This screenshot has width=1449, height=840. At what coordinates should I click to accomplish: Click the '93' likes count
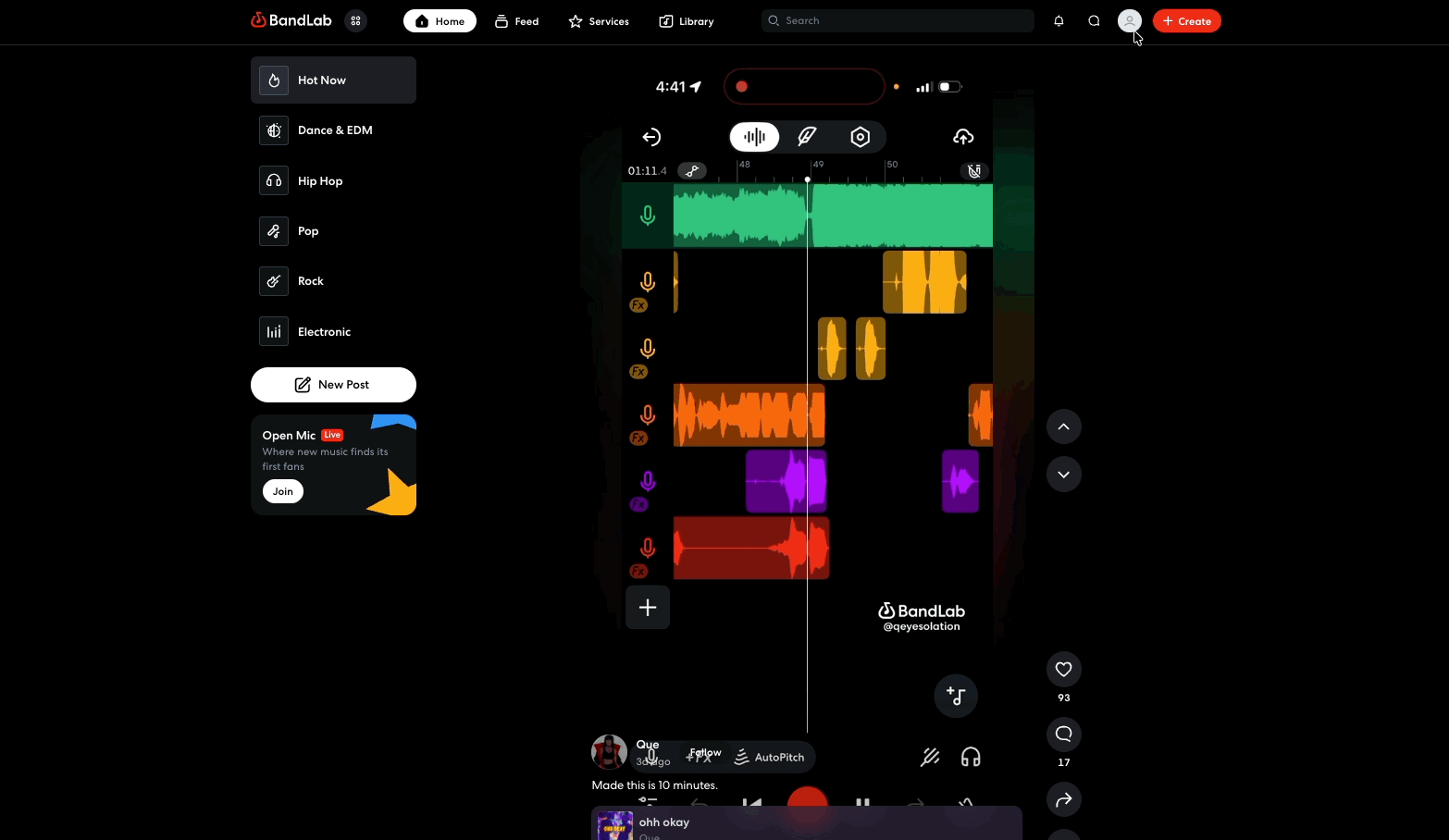pyautogui.click(x=1064, y=698)
